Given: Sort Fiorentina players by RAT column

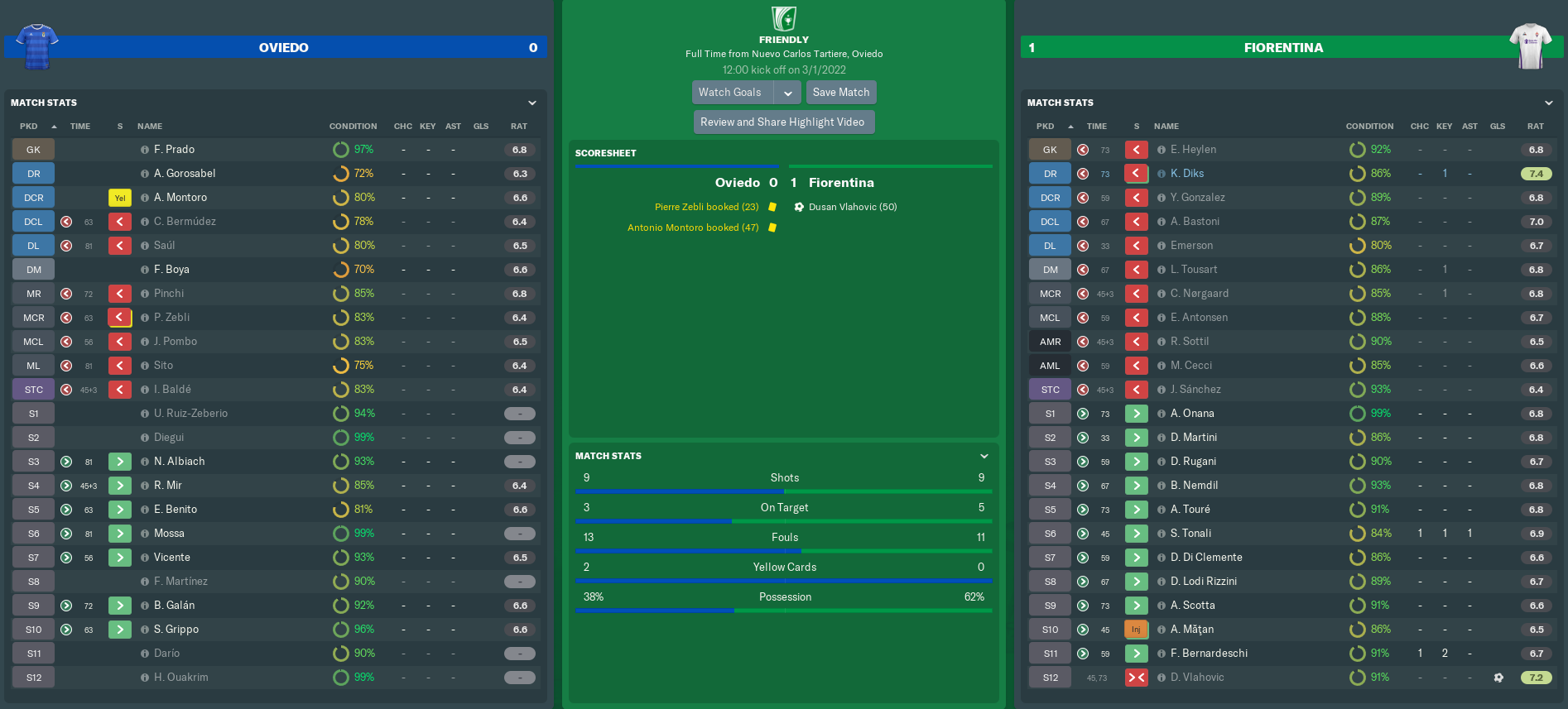Looking at the screenshot, I should click(x=1535, y=127).
